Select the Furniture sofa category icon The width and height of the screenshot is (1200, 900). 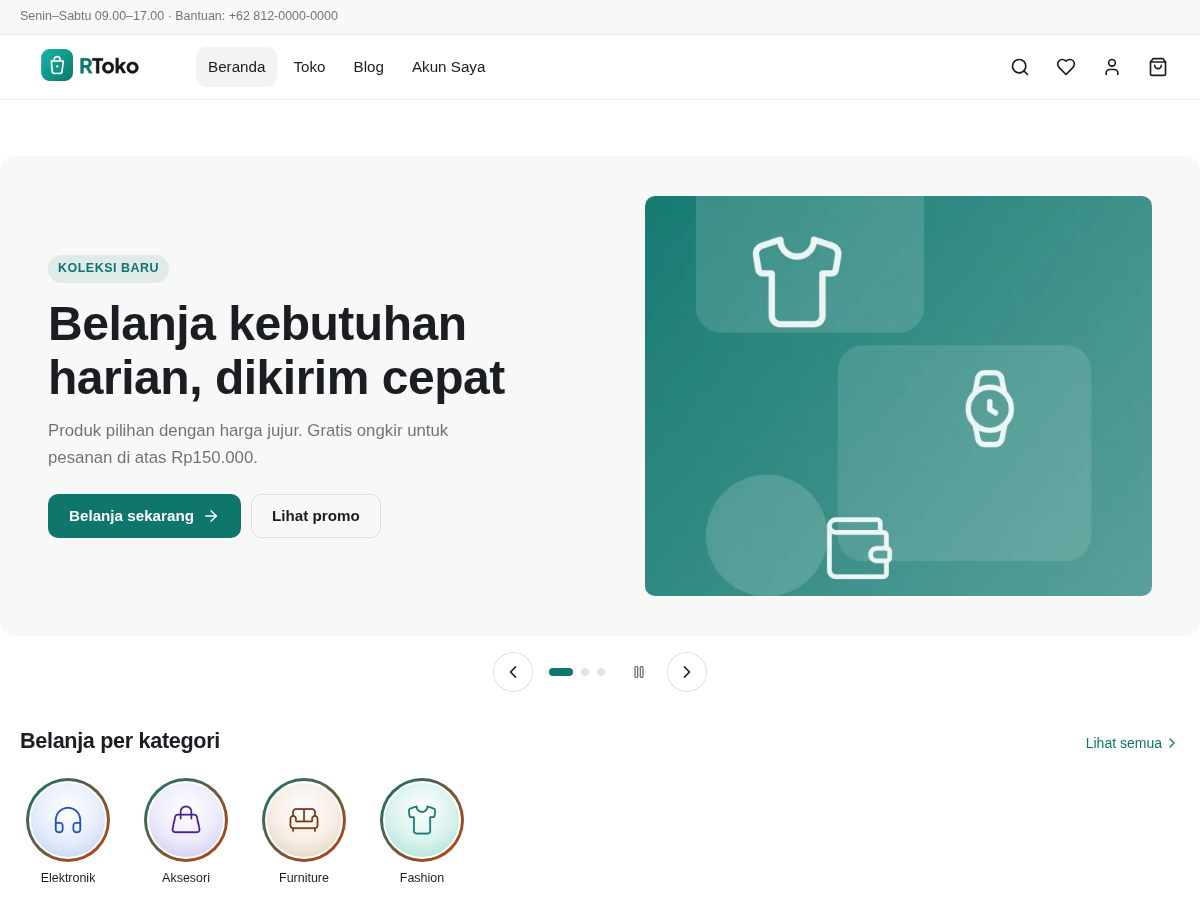[304, 820]
